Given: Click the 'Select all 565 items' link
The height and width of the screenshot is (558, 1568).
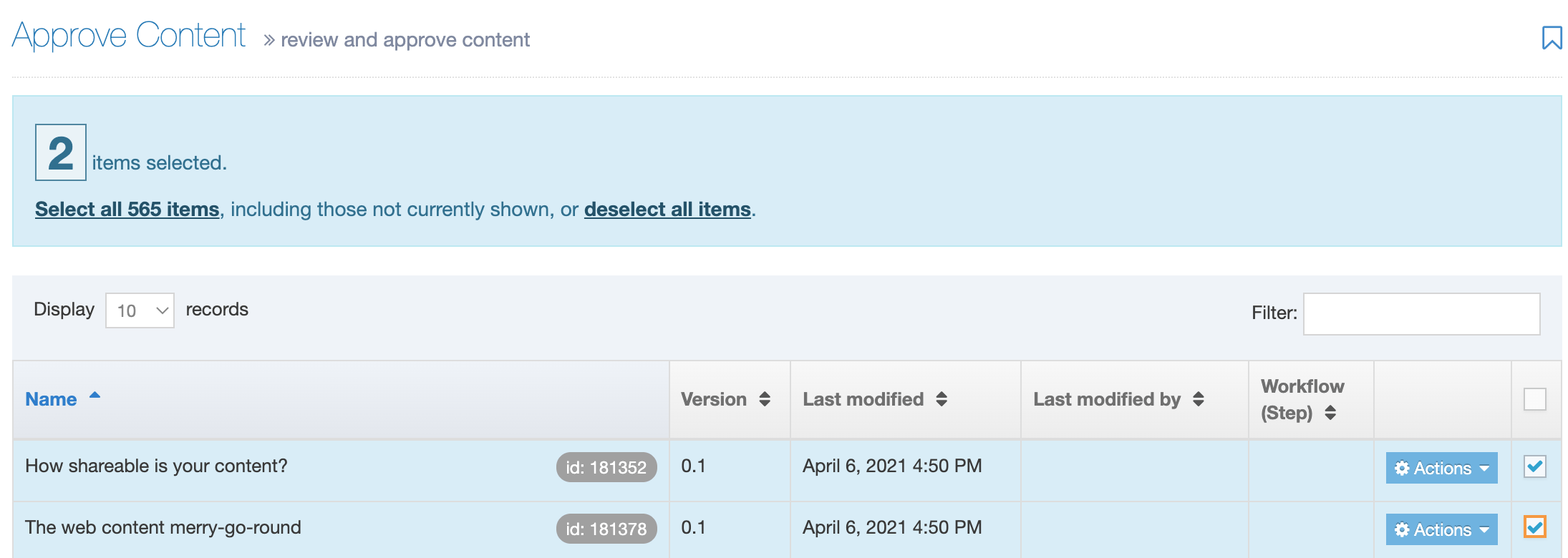Looking at the screenshot, I should (x=127, y=209).
